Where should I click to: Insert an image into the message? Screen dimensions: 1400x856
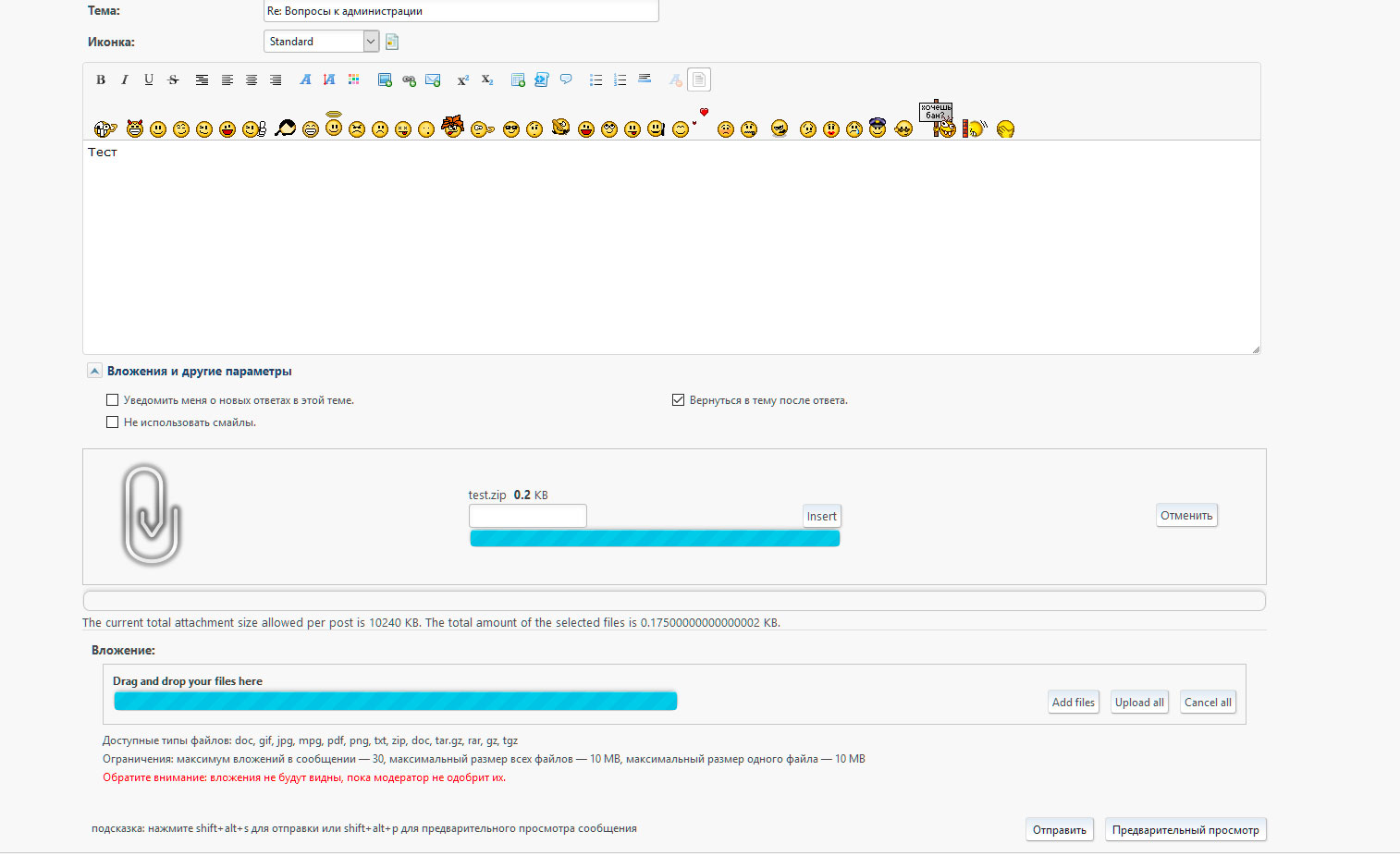click(385, 80)
